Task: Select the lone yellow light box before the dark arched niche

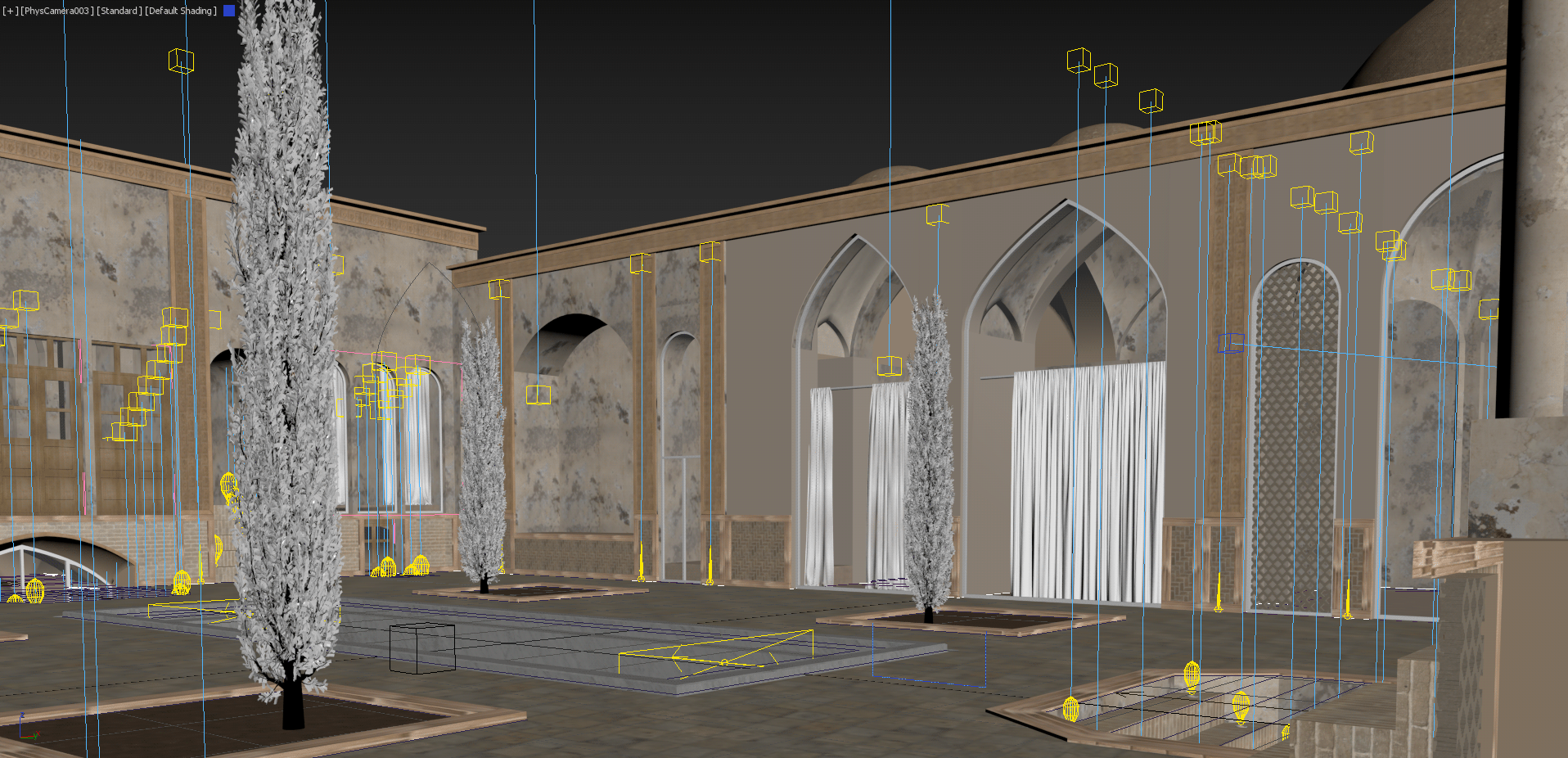Action: coord(538,395)
